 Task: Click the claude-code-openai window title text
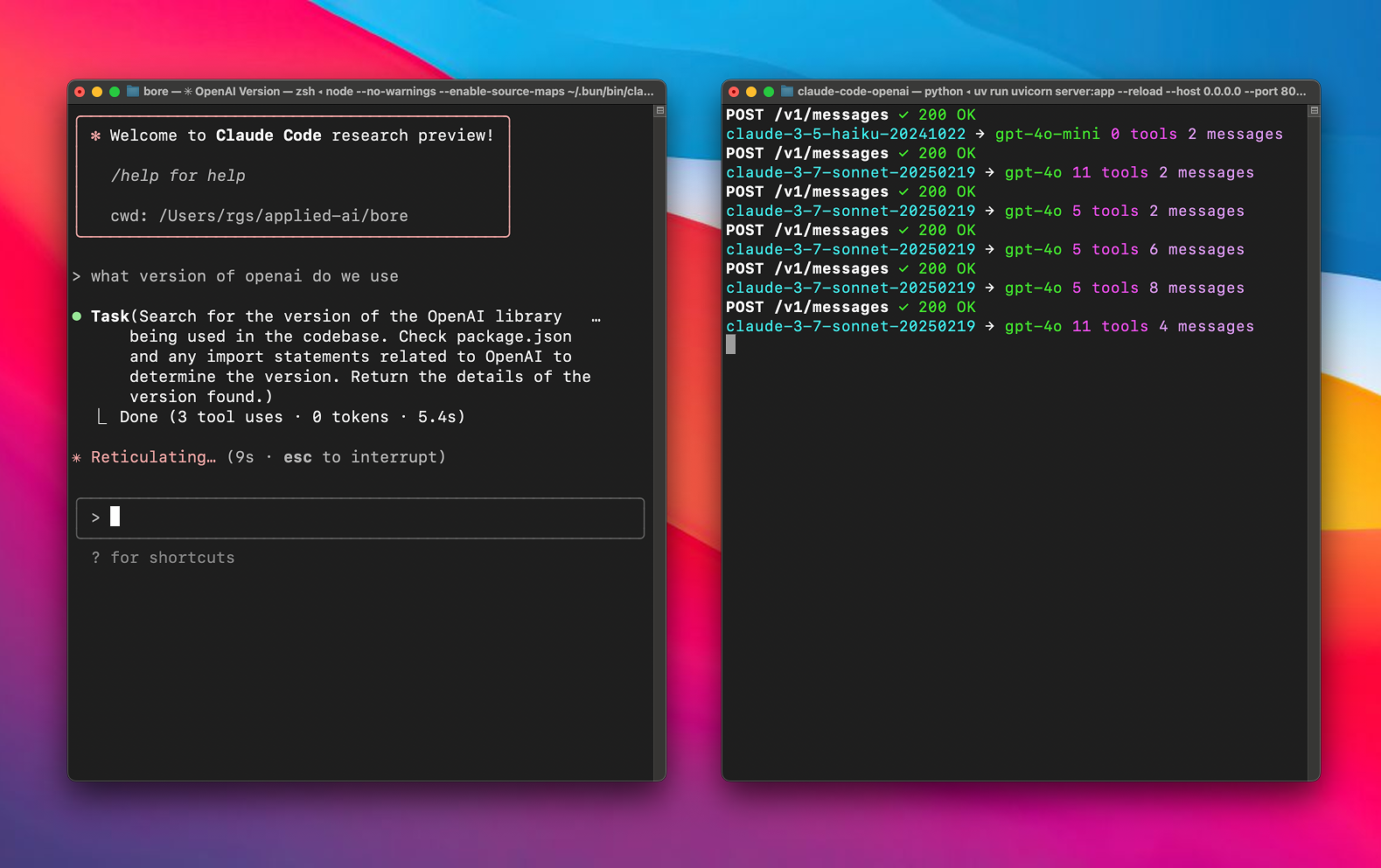coord(1051,92)
